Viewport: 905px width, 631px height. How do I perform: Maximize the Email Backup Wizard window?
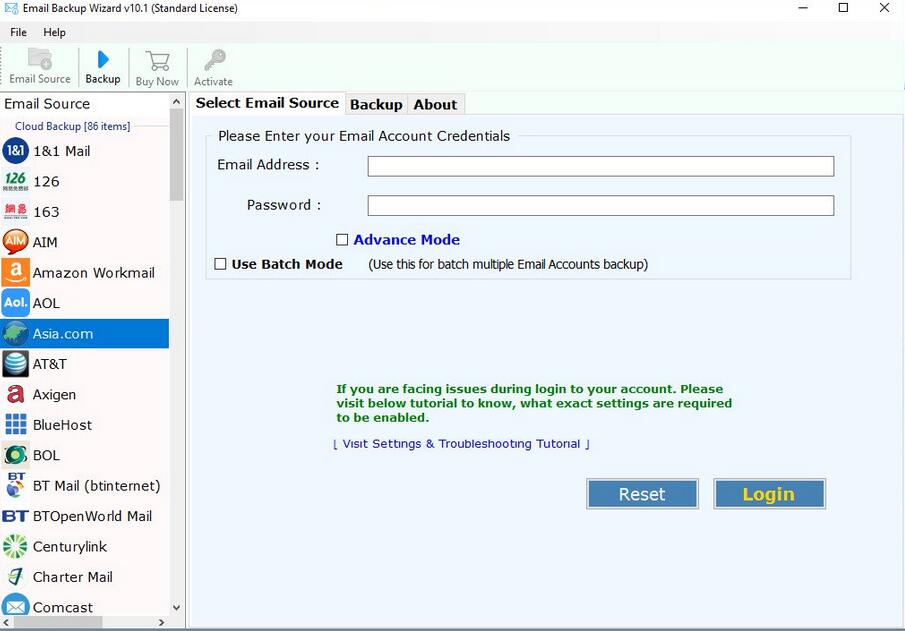point(843,8)
